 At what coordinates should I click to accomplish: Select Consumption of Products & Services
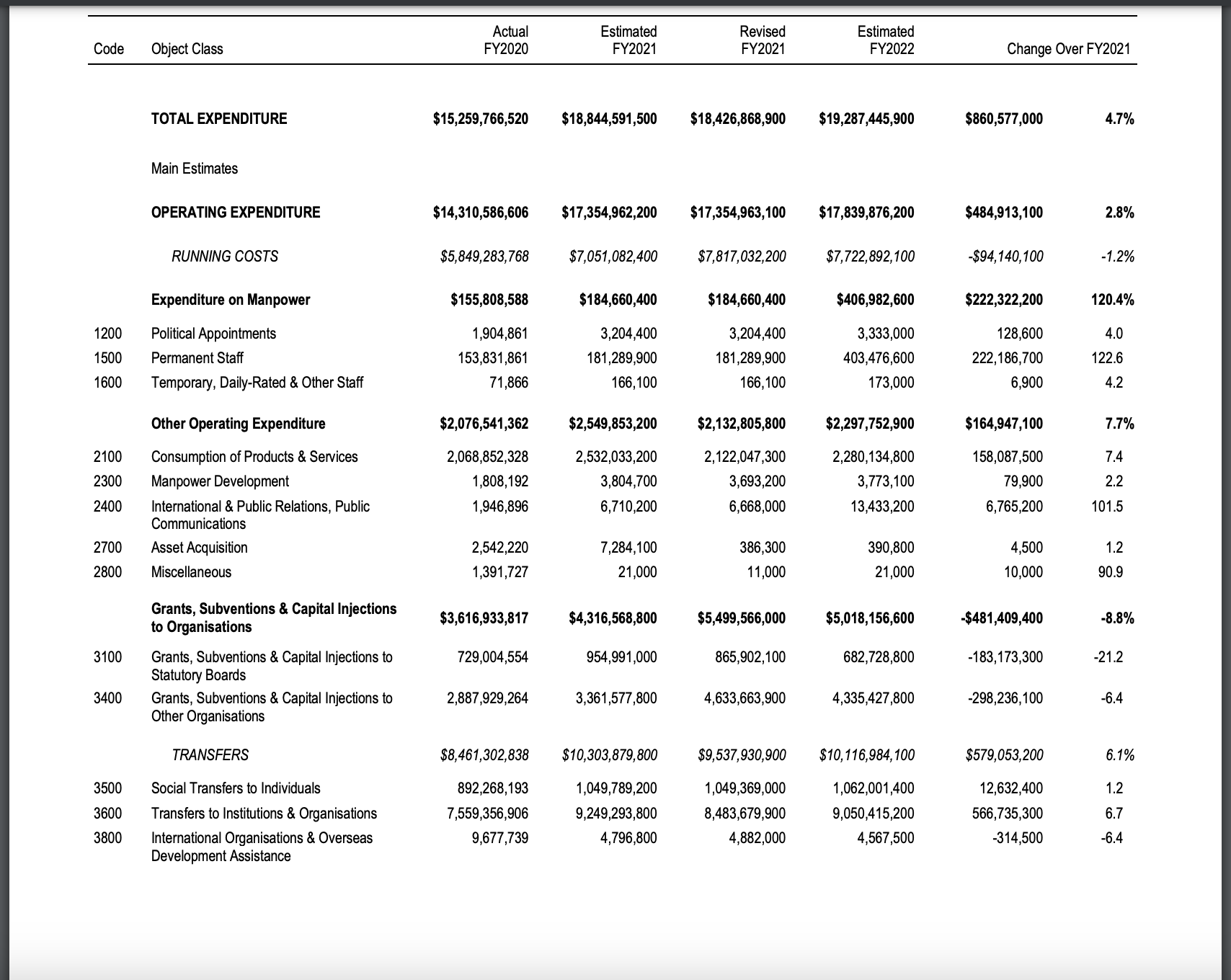click(254, 457)
